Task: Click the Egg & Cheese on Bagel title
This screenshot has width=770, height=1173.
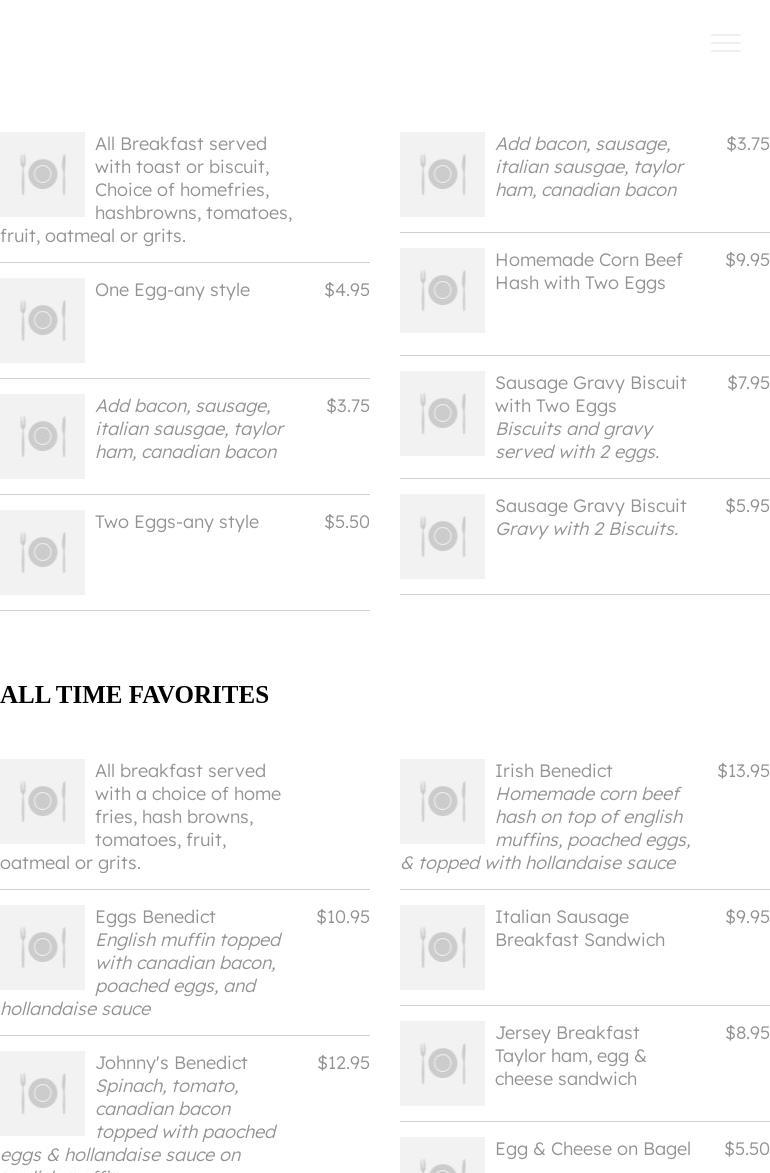Action: (592, 1149)
